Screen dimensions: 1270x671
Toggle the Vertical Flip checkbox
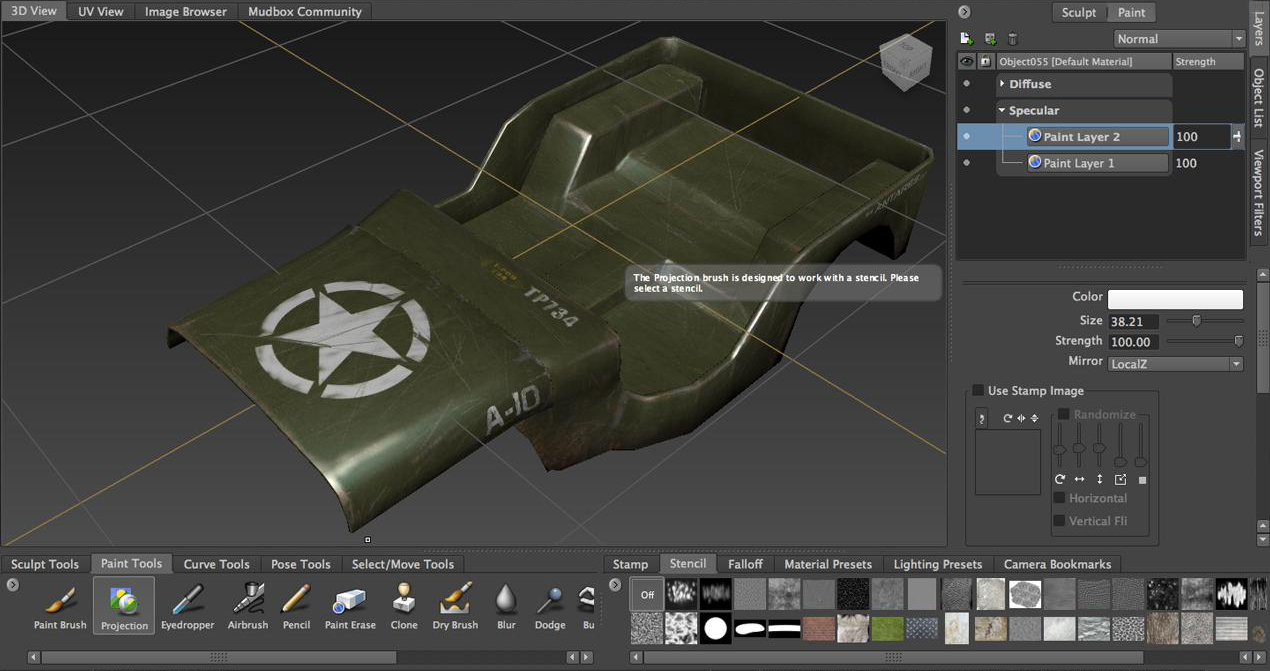[1059, 521]
